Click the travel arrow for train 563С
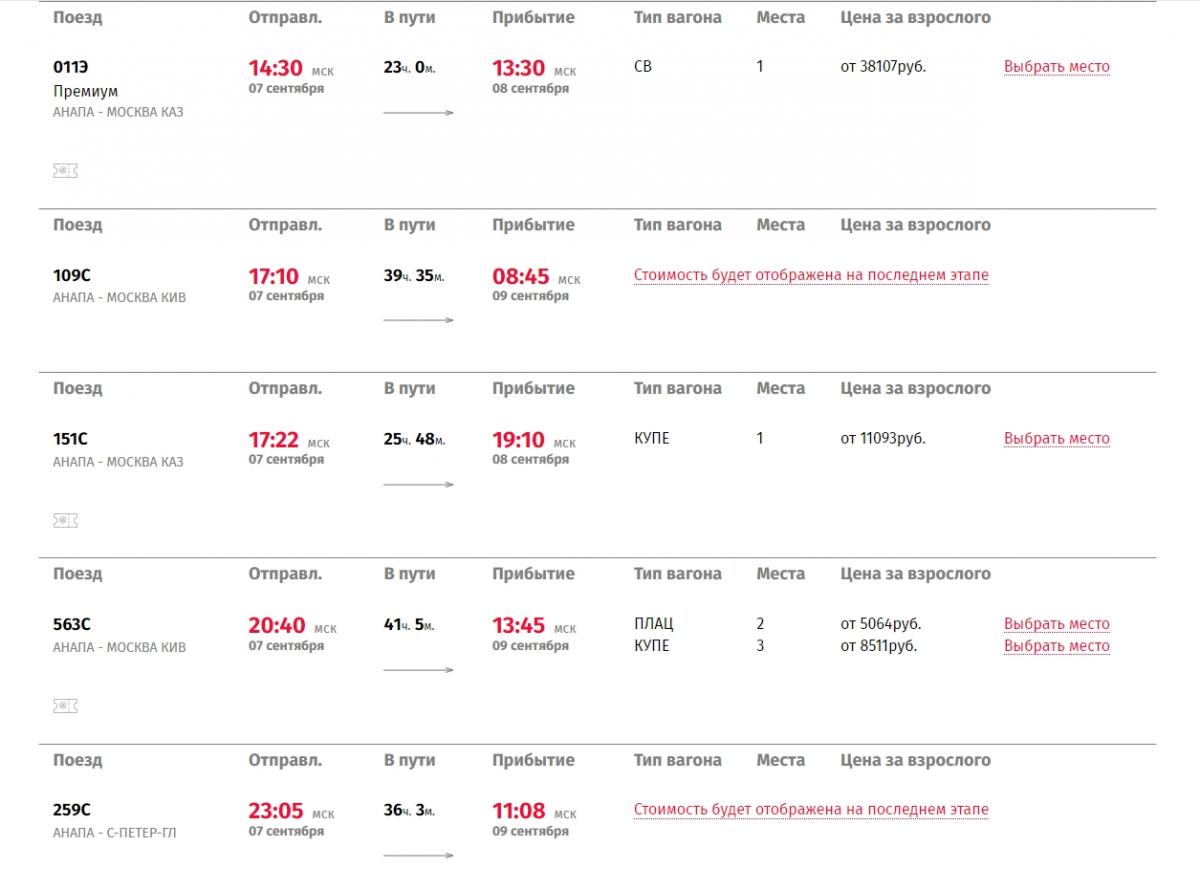1200x890 pixels. 419,670
